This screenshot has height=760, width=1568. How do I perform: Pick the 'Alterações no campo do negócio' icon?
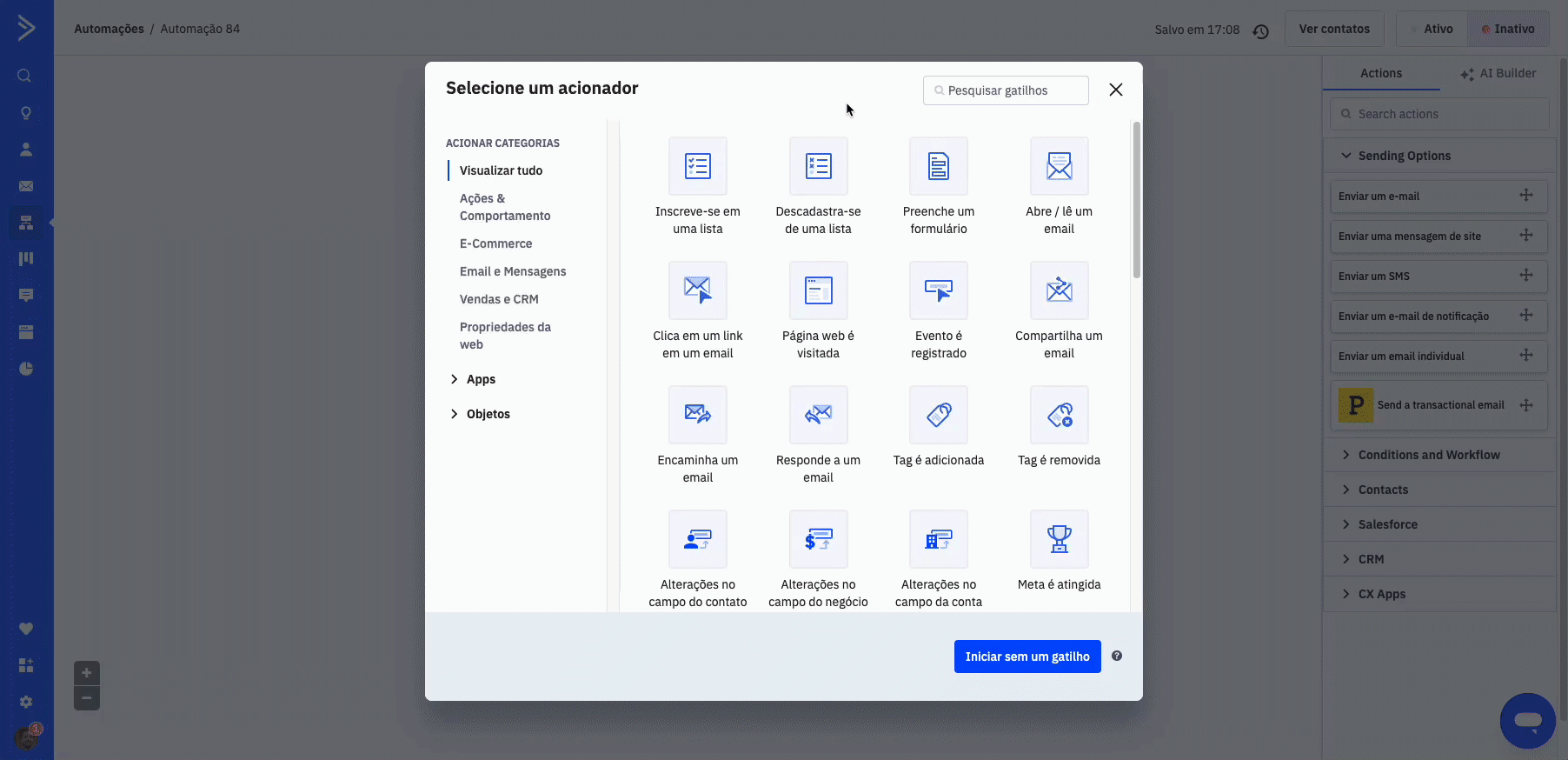(x=818, y=539)
